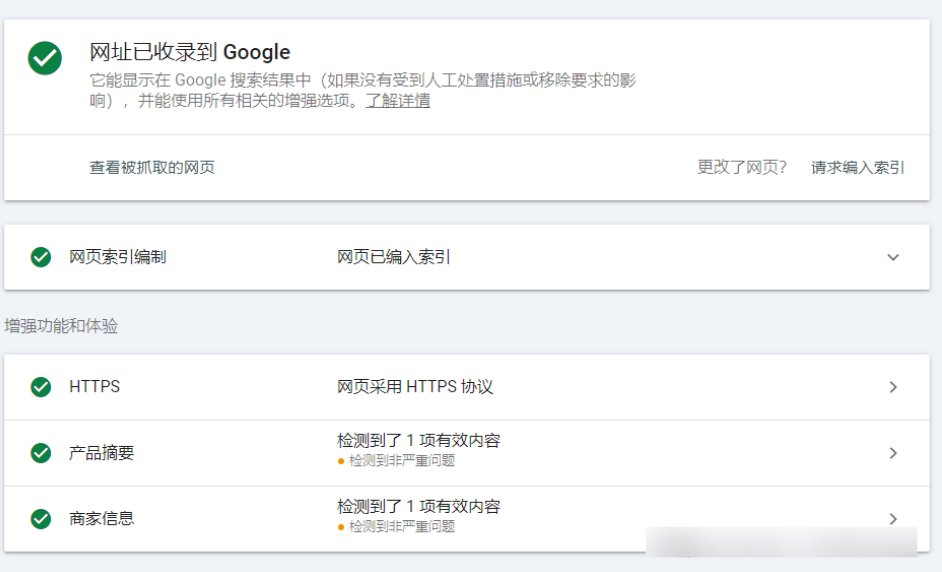Expand the 网页索引编制 section with down chevron
The image size is (942, 572).
pyautogui.click(x=893, y=257)
